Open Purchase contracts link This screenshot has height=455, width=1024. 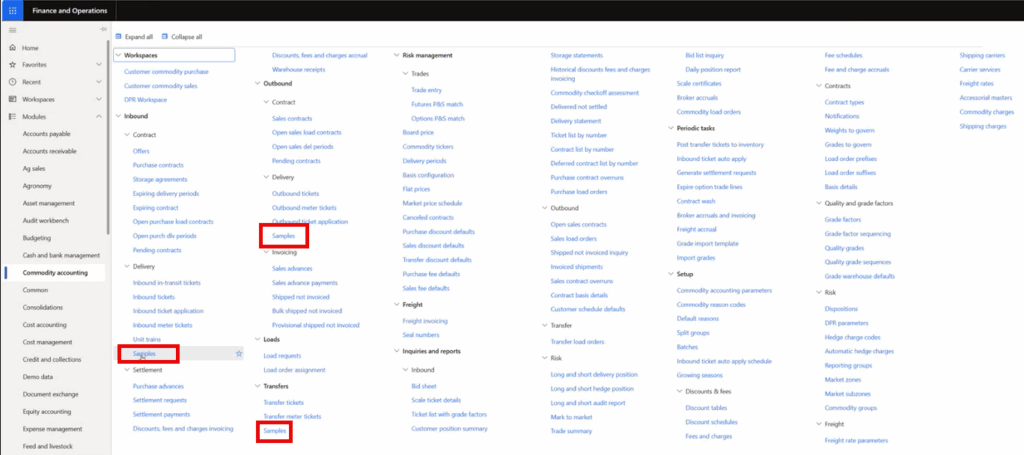(x=156, y=164)
